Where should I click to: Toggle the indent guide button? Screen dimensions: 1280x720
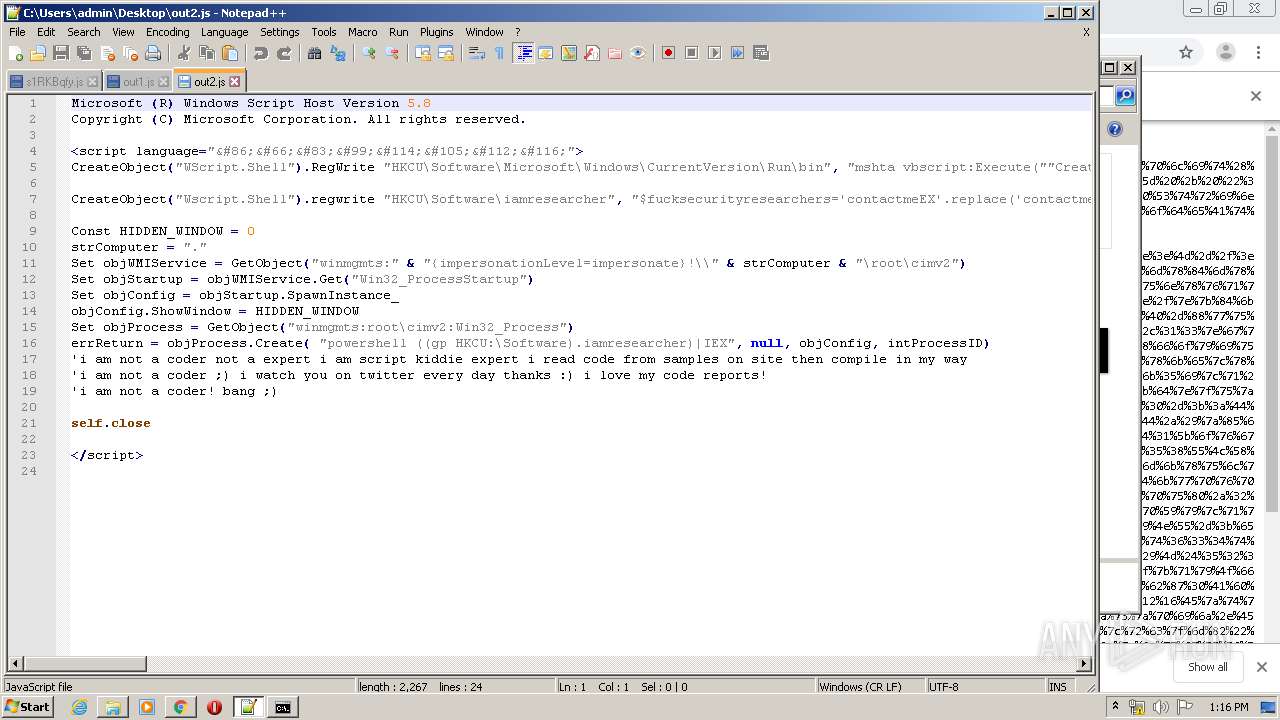click(523, 53)
